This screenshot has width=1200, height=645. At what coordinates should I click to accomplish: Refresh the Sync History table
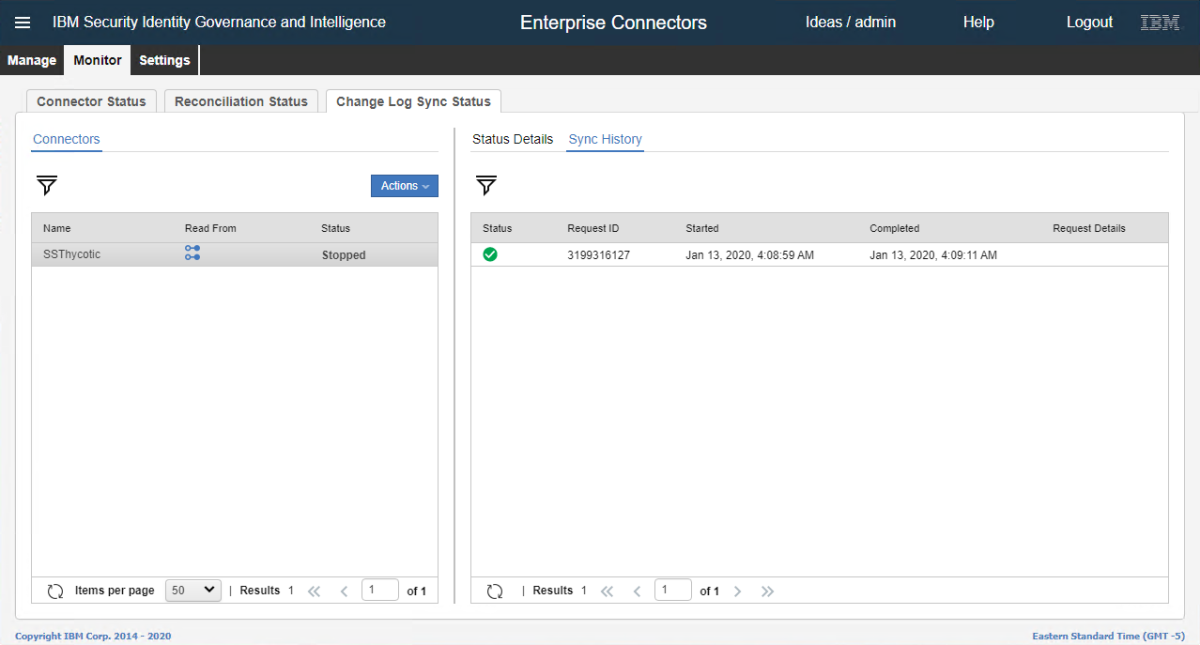(494, 591)
